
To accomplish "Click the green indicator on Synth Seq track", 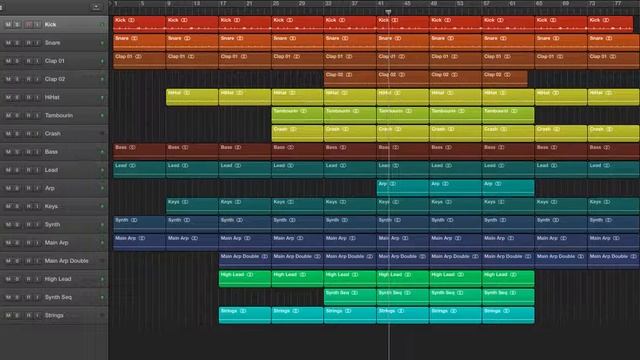I will coord(102,297).
